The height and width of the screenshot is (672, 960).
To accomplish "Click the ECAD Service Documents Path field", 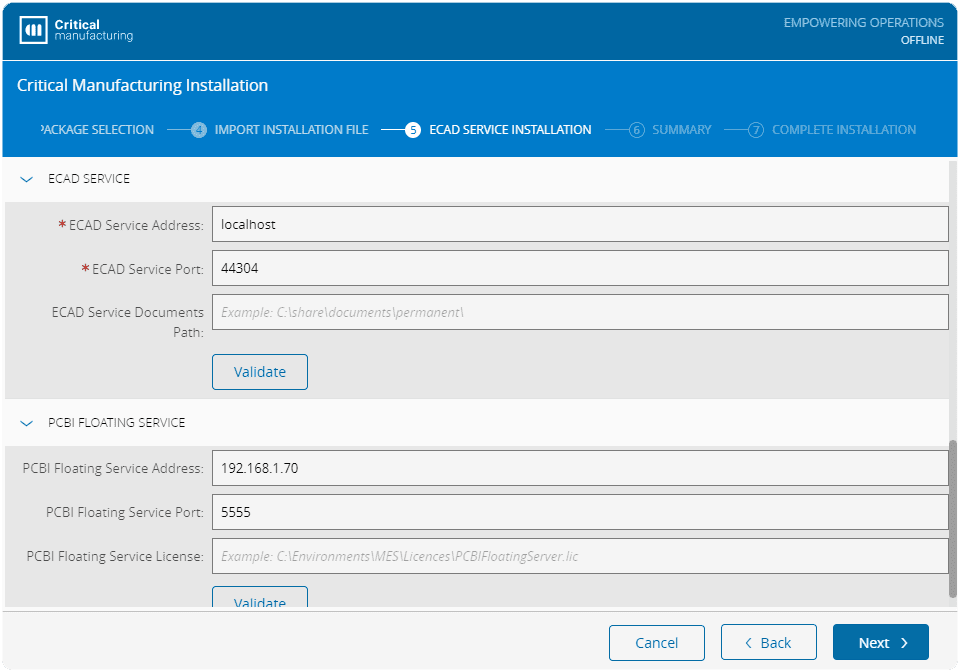I will pos(580,312).
